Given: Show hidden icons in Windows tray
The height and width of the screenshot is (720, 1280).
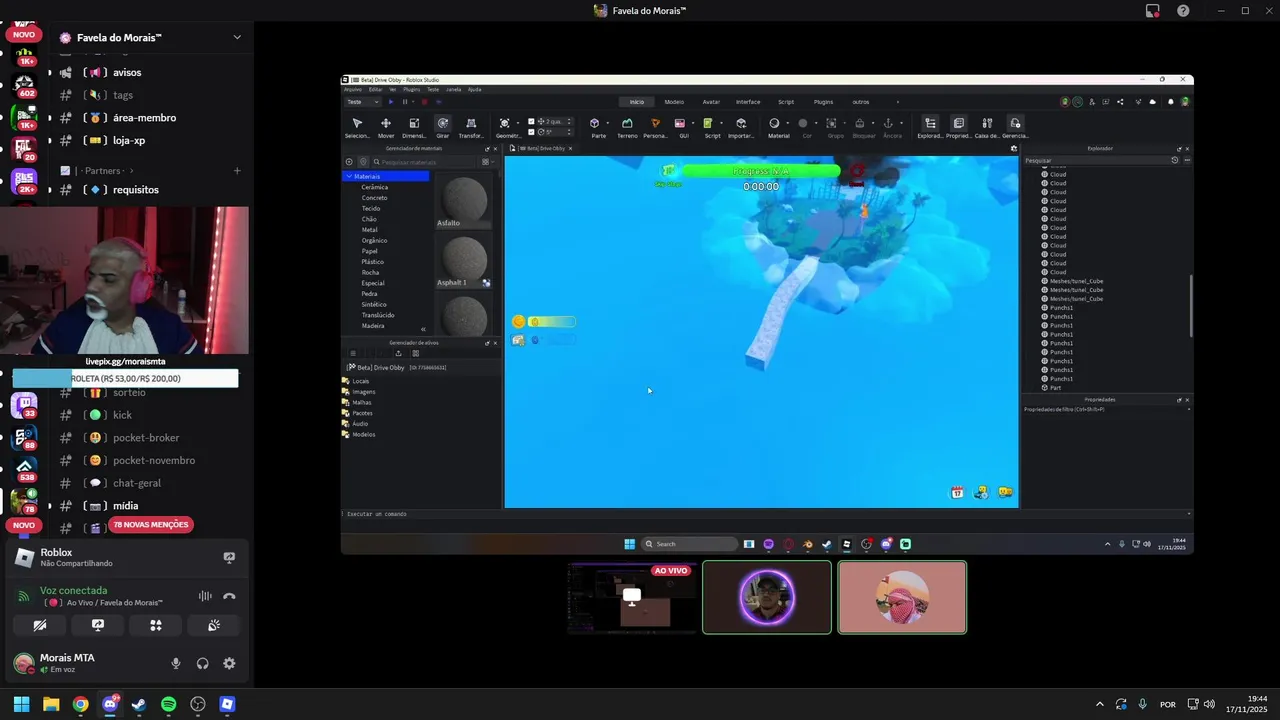Looking at the screenshot, I should [1100, 704].
